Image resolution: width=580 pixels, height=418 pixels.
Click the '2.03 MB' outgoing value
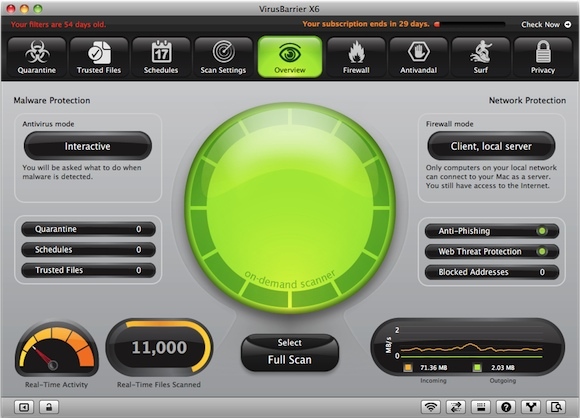[x=503, y=368]
